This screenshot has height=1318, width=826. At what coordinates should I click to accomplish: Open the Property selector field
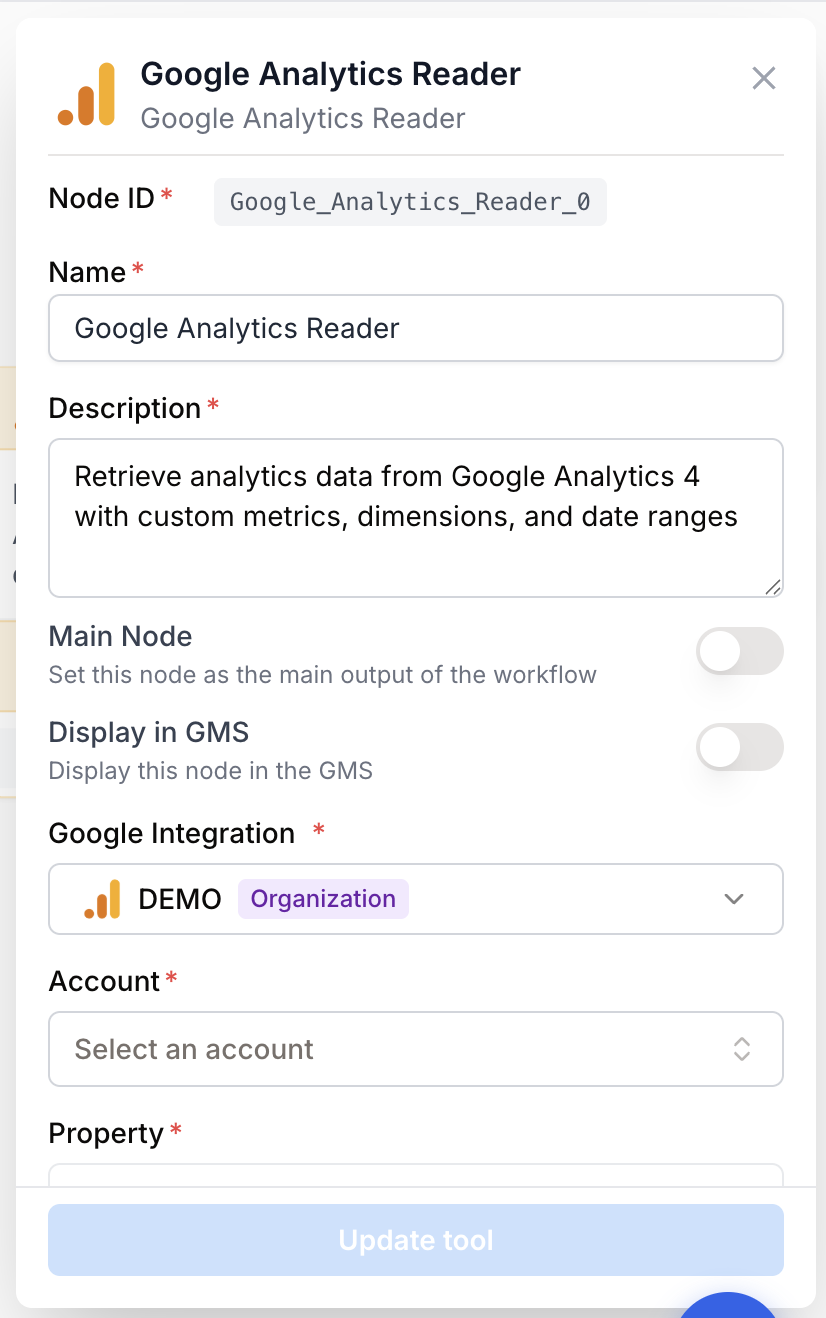[416, 1175]
